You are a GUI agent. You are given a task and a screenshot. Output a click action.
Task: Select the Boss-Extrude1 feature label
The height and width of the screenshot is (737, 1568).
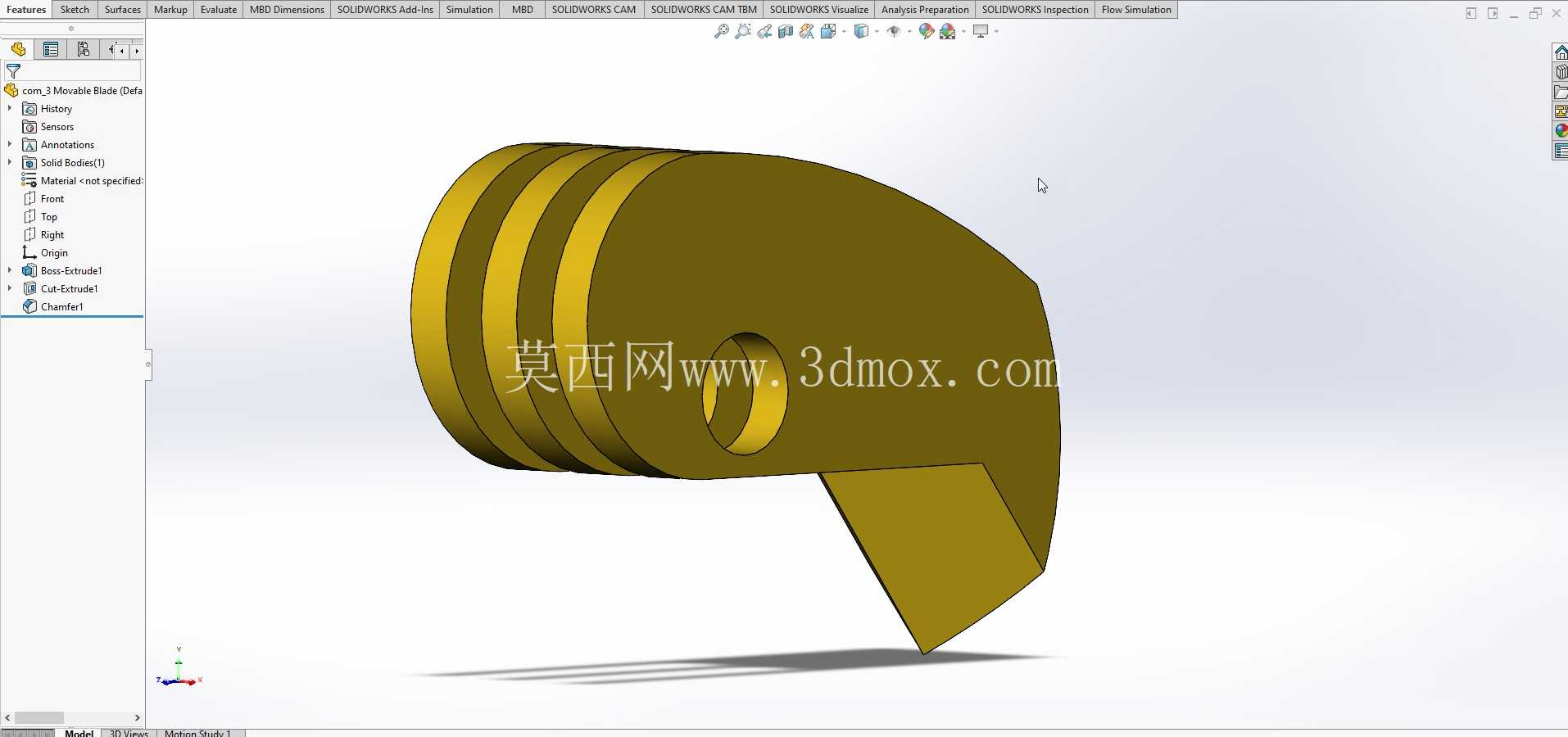pyautogui.click(x=71, y=271)
